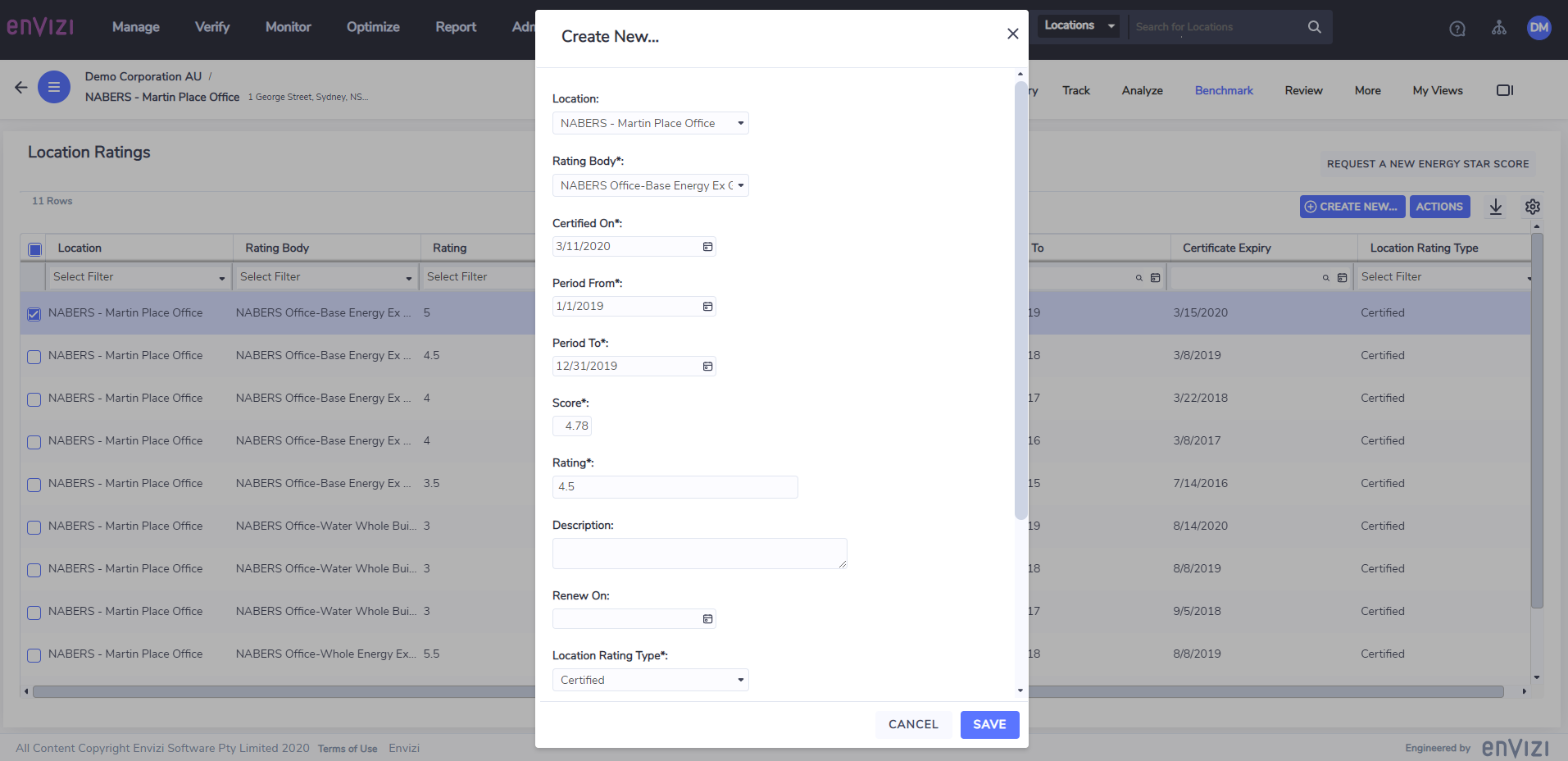Open the Envizi footer link

(x=404, y=748)
